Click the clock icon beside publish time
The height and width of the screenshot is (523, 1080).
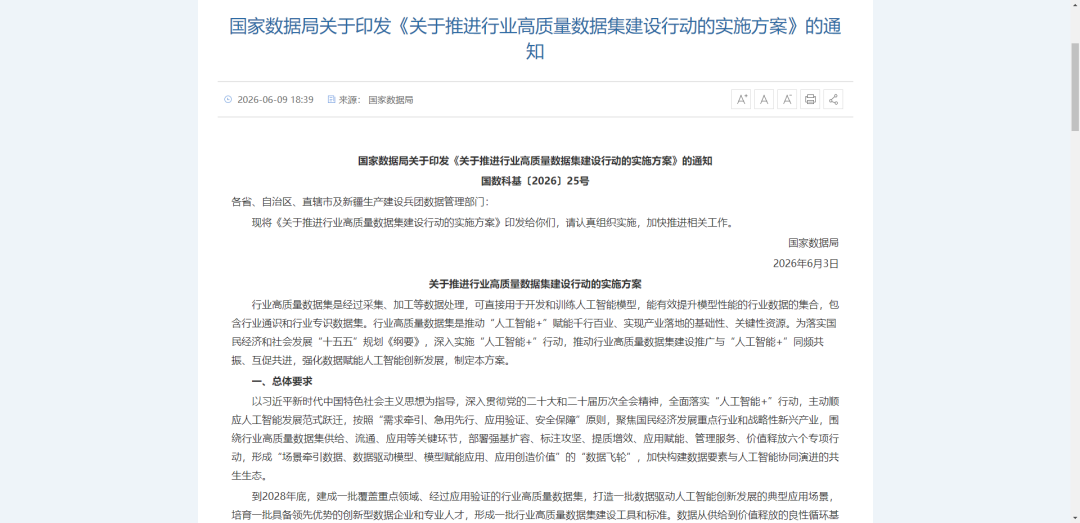pyautogui.click(x=228, y=99)
